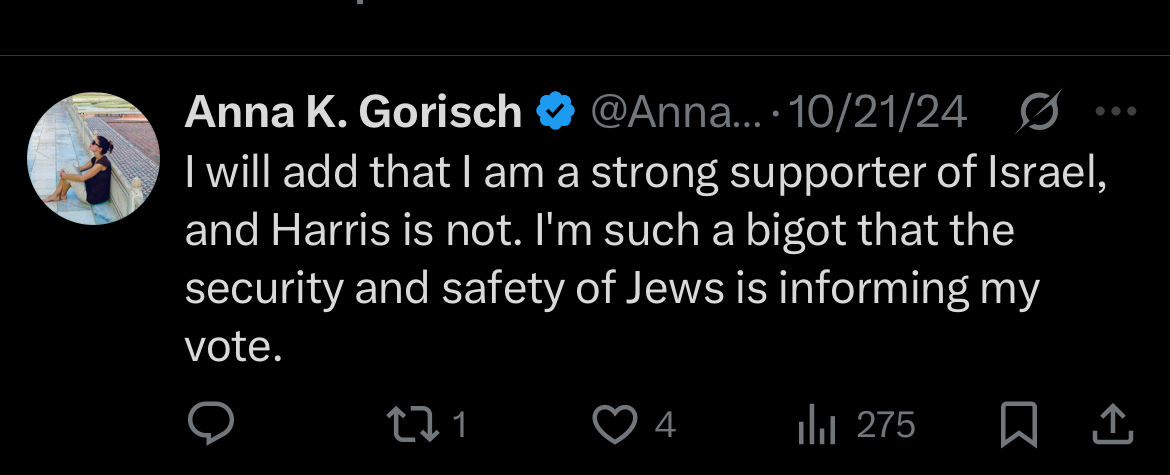Open Anna K. Gorisch's profile picture

93,158
